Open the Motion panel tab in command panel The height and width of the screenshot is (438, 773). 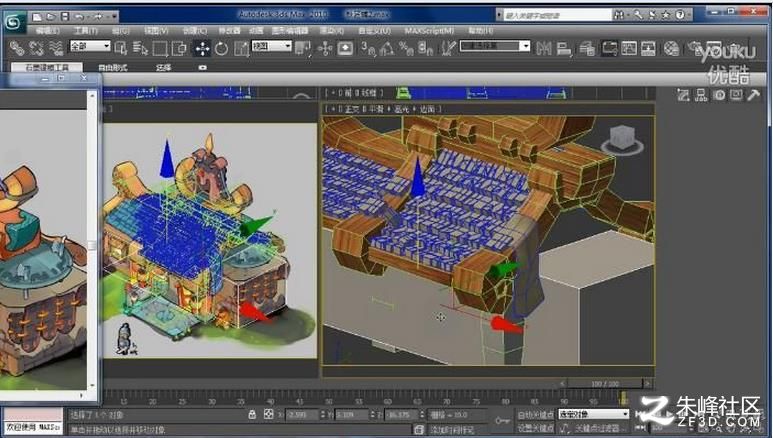coord(719,95)
